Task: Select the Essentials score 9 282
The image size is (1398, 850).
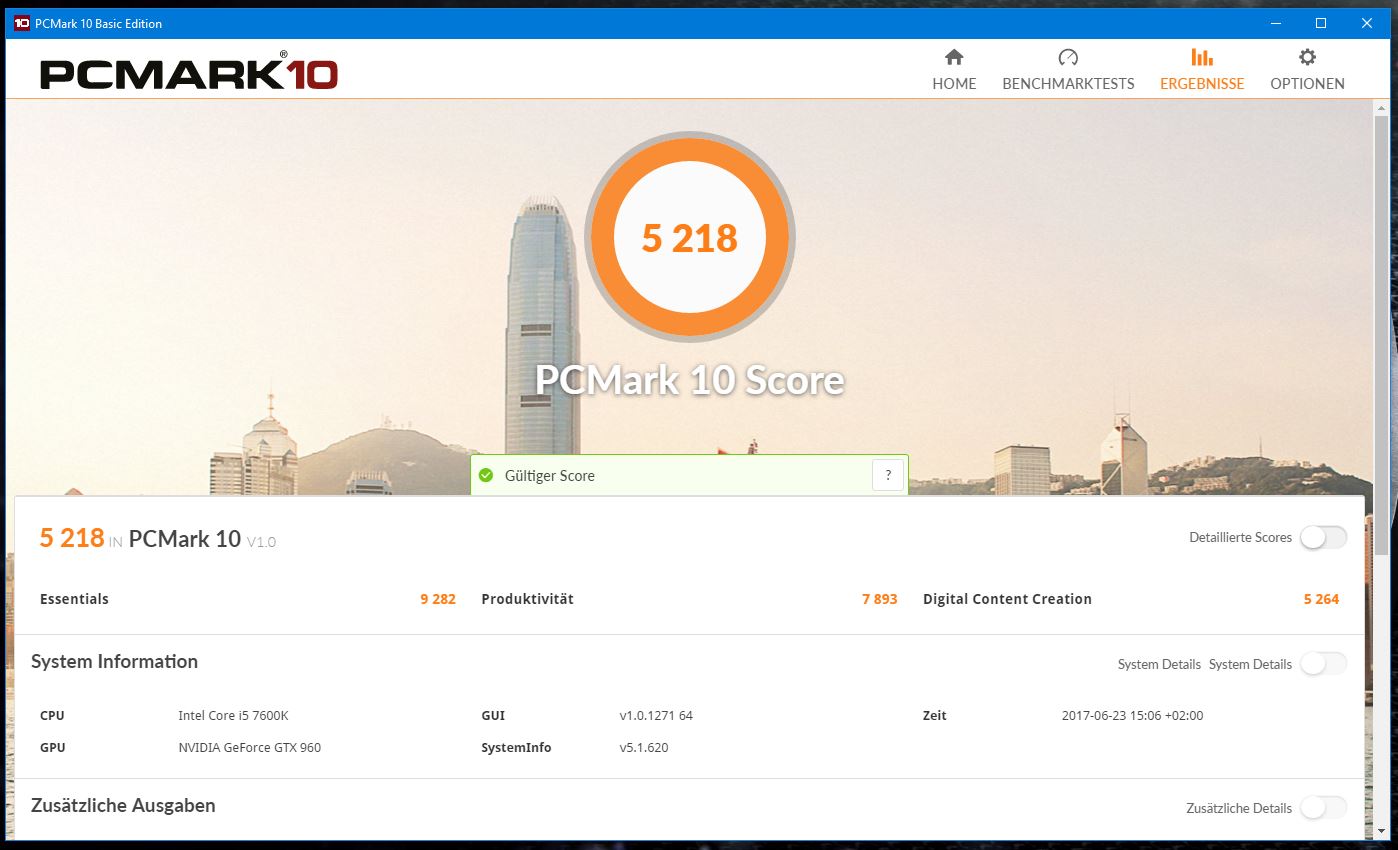Action: [438, 599]
